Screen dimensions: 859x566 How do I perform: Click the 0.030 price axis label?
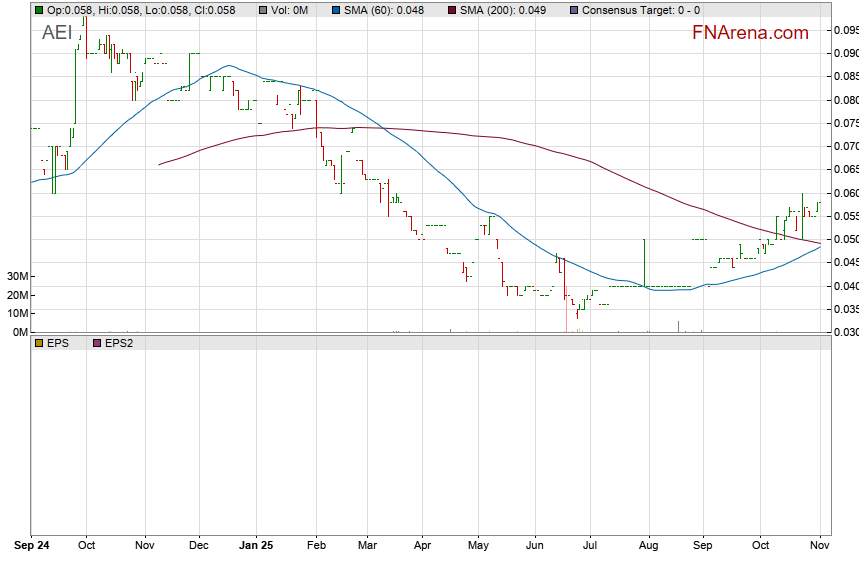tap(845, 332)
